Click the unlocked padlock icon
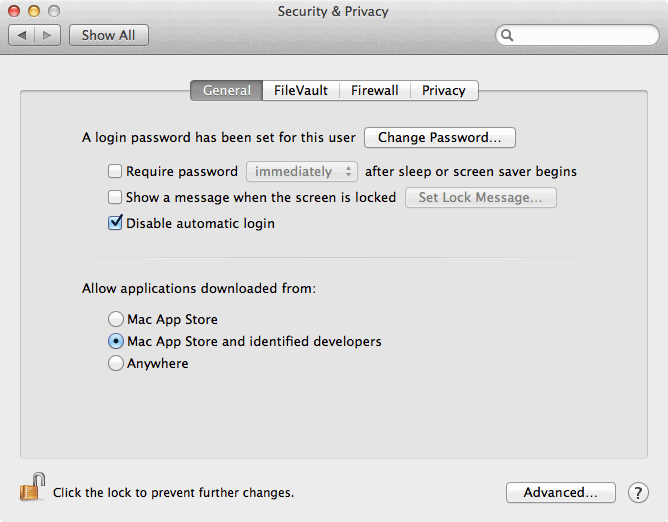Image resolution: width=668 pixels, height=522 pixels. pos(32,487)
